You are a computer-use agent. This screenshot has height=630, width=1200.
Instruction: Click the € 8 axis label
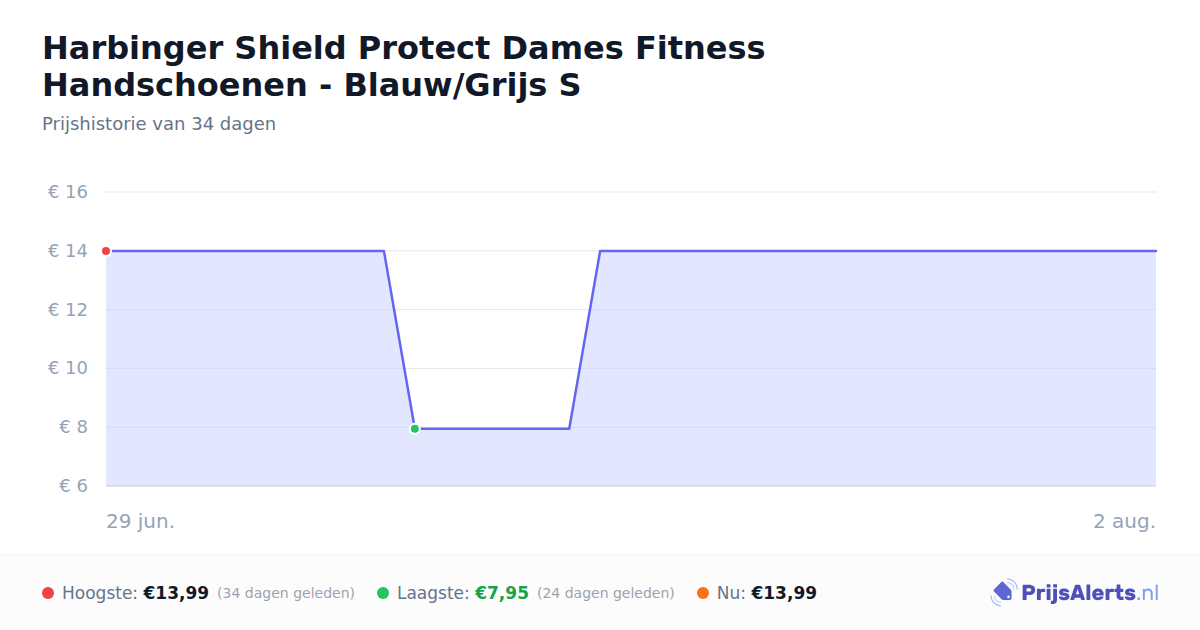[74, 427]
